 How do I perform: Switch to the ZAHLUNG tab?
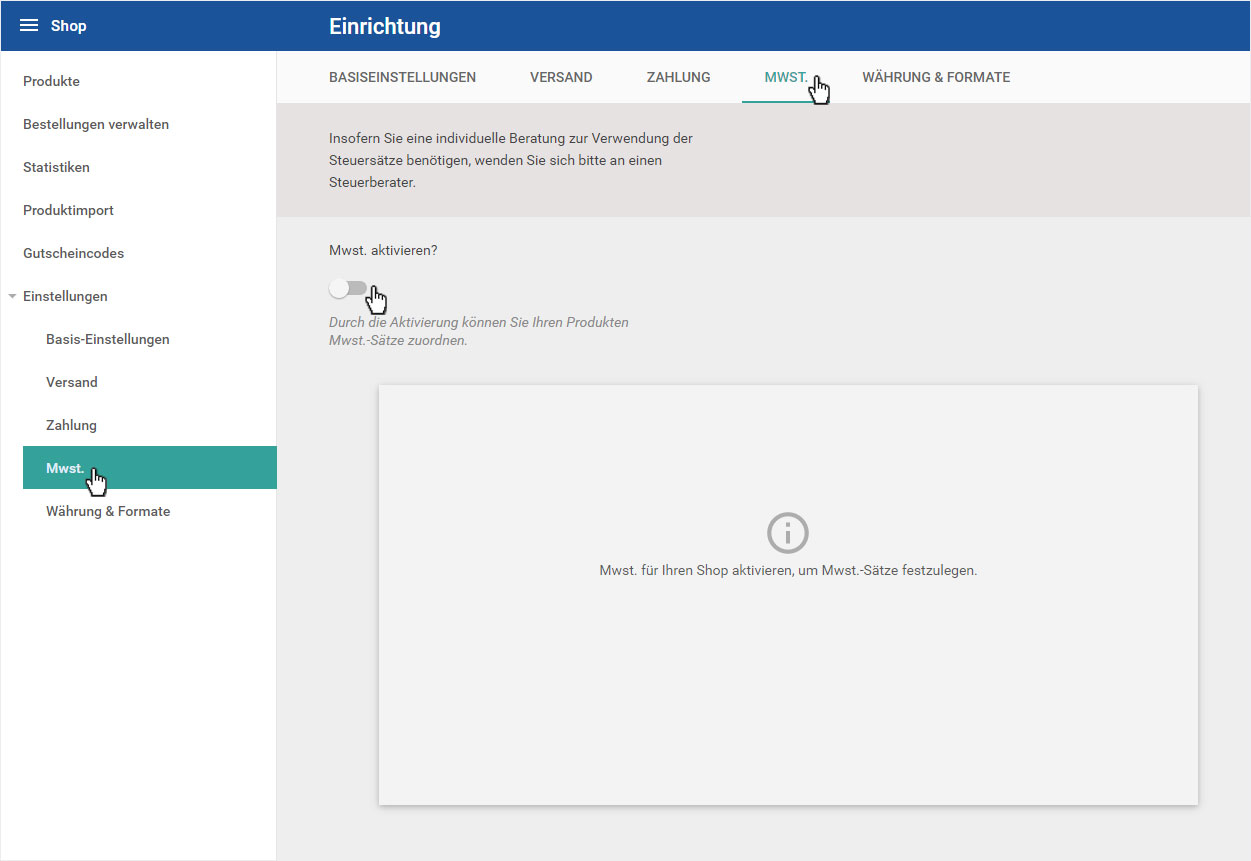(x=678, y=77)
